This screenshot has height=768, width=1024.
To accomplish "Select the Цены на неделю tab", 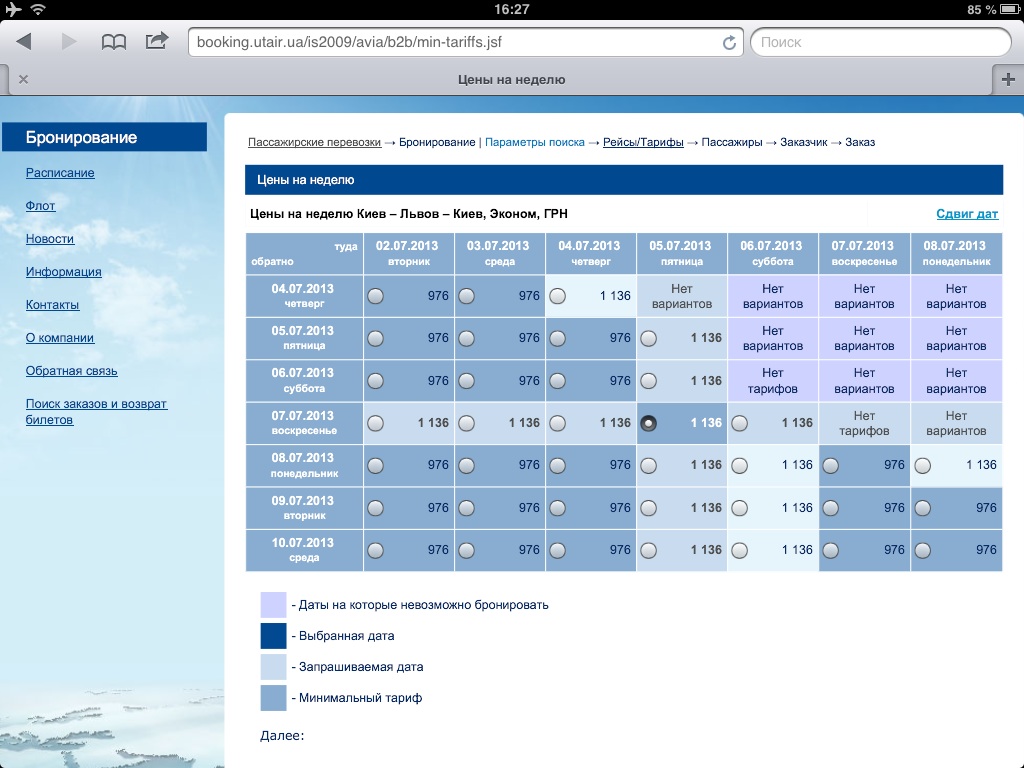I will pyautogui.click(x=510, y=80).
